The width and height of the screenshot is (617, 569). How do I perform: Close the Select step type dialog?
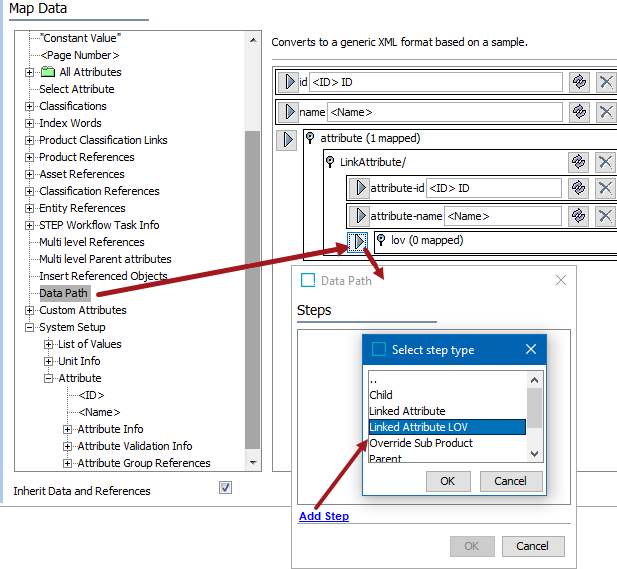(531, 349)
